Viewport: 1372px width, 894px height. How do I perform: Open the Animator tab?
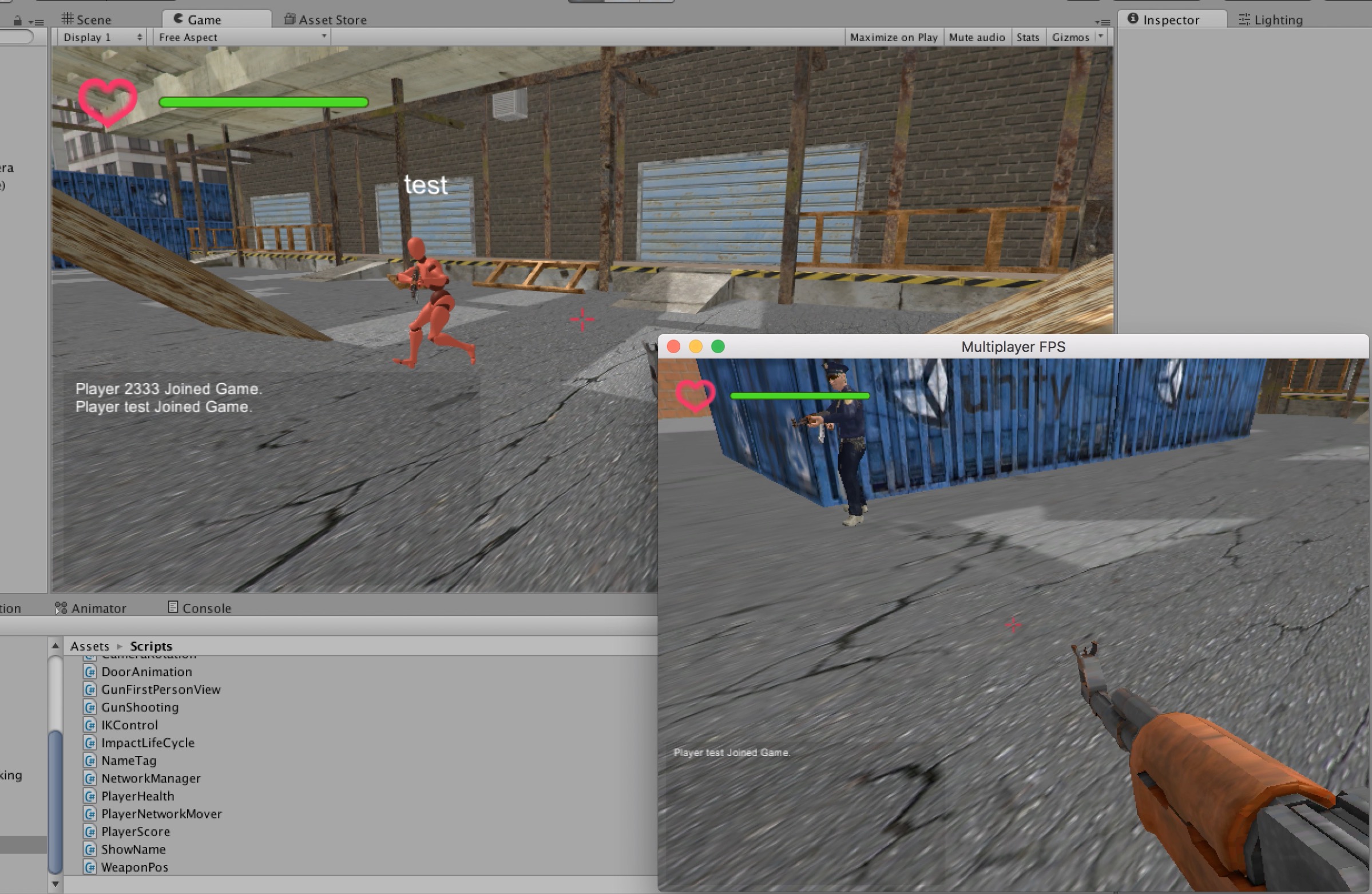[x=90, y=608]
